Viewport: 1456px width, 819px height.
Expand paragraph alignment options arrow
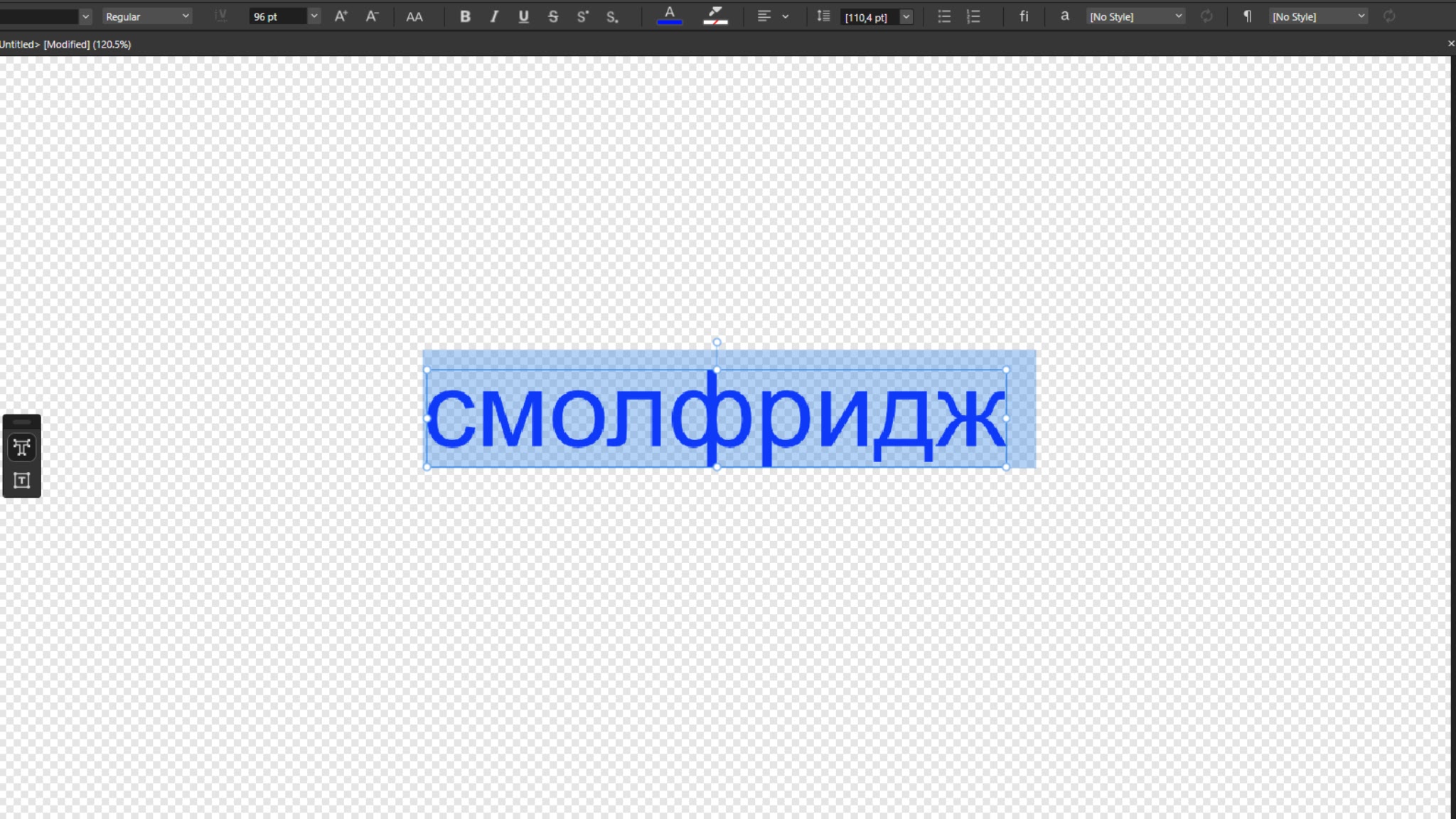click(x=786, y=16)
